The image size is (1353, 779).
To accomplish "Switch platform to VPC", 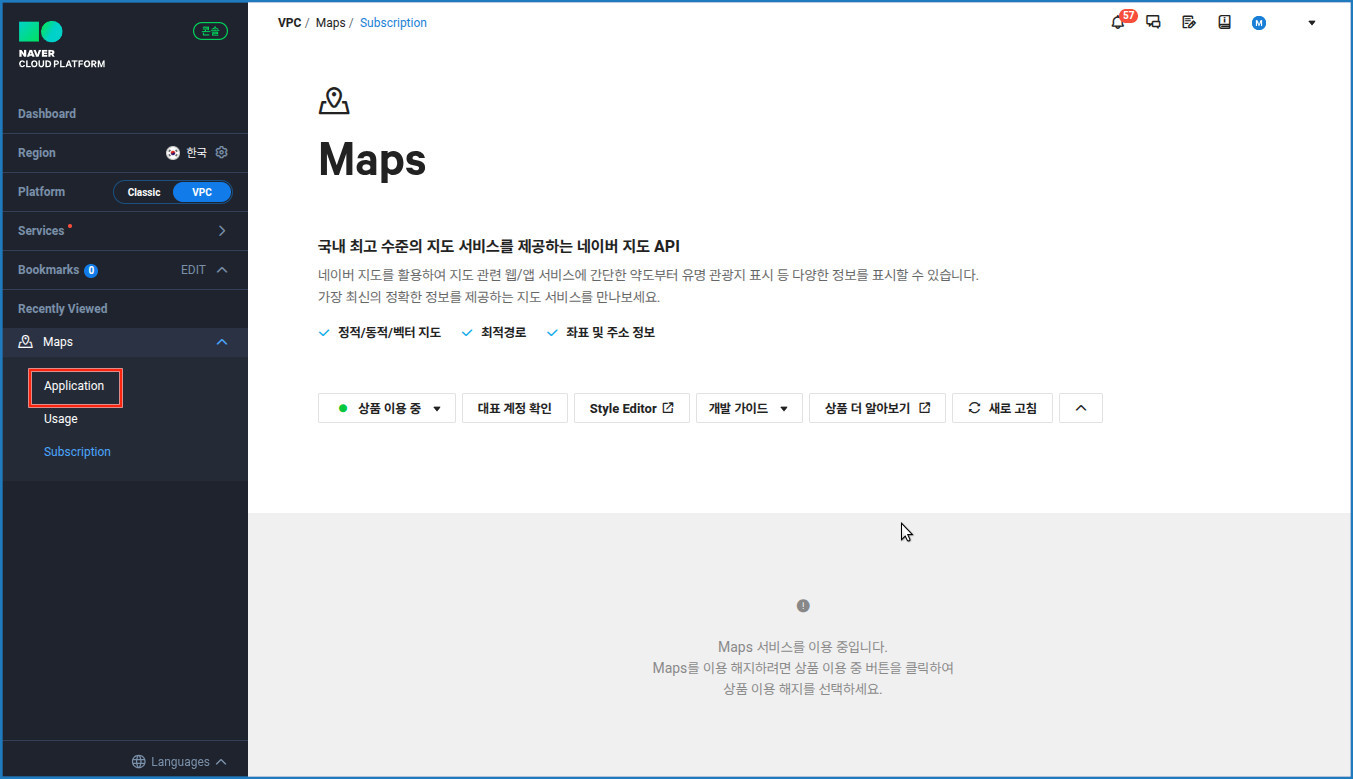I will (202, 192).
